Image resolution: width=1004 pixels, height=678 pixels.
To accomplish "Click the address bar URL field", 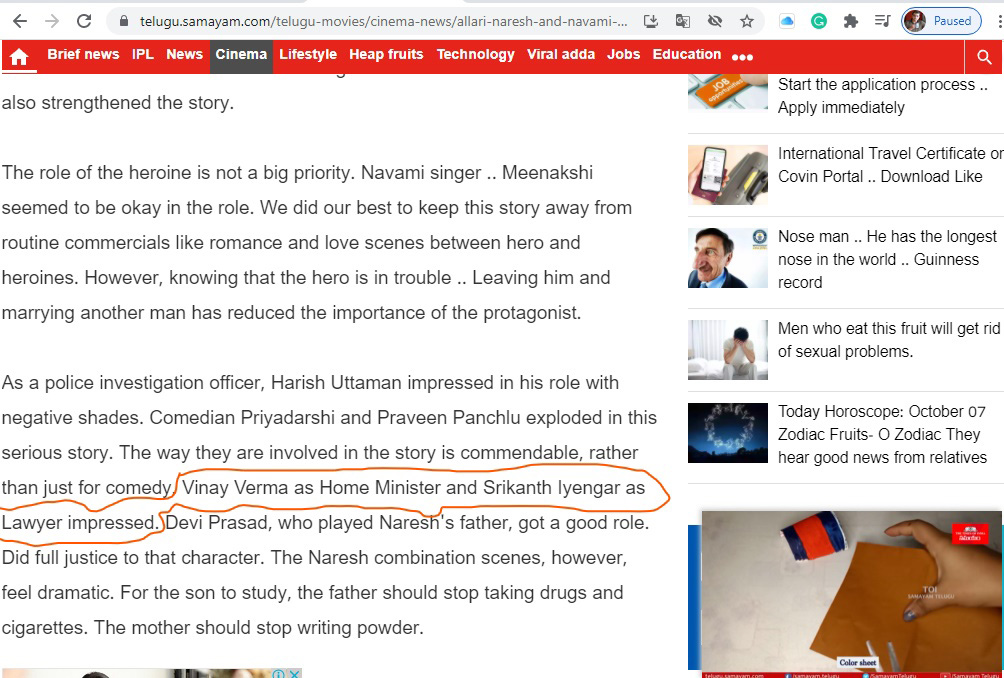I will point(380,21).
